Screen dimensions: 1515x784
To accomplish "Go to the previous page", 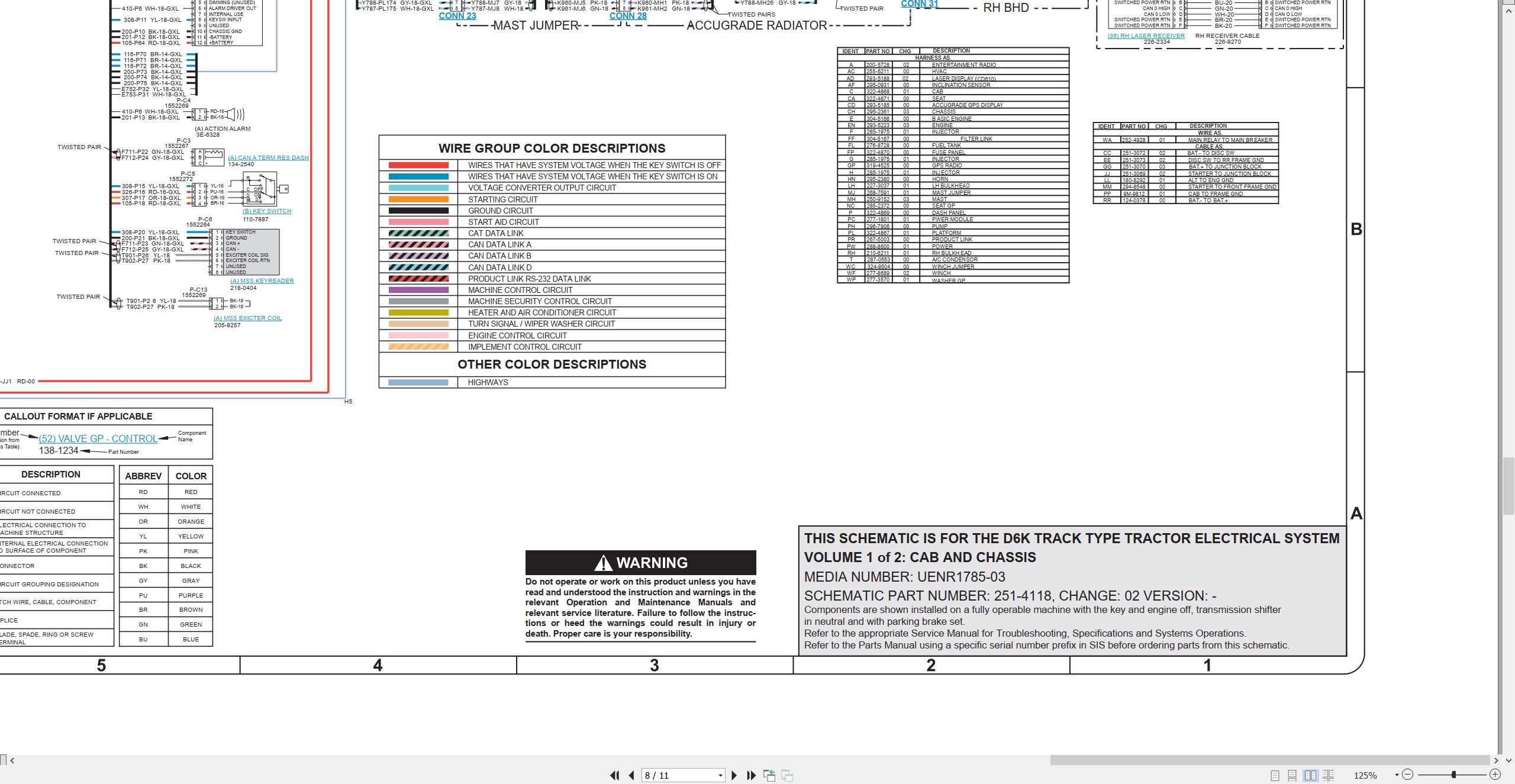I will 631,775.
